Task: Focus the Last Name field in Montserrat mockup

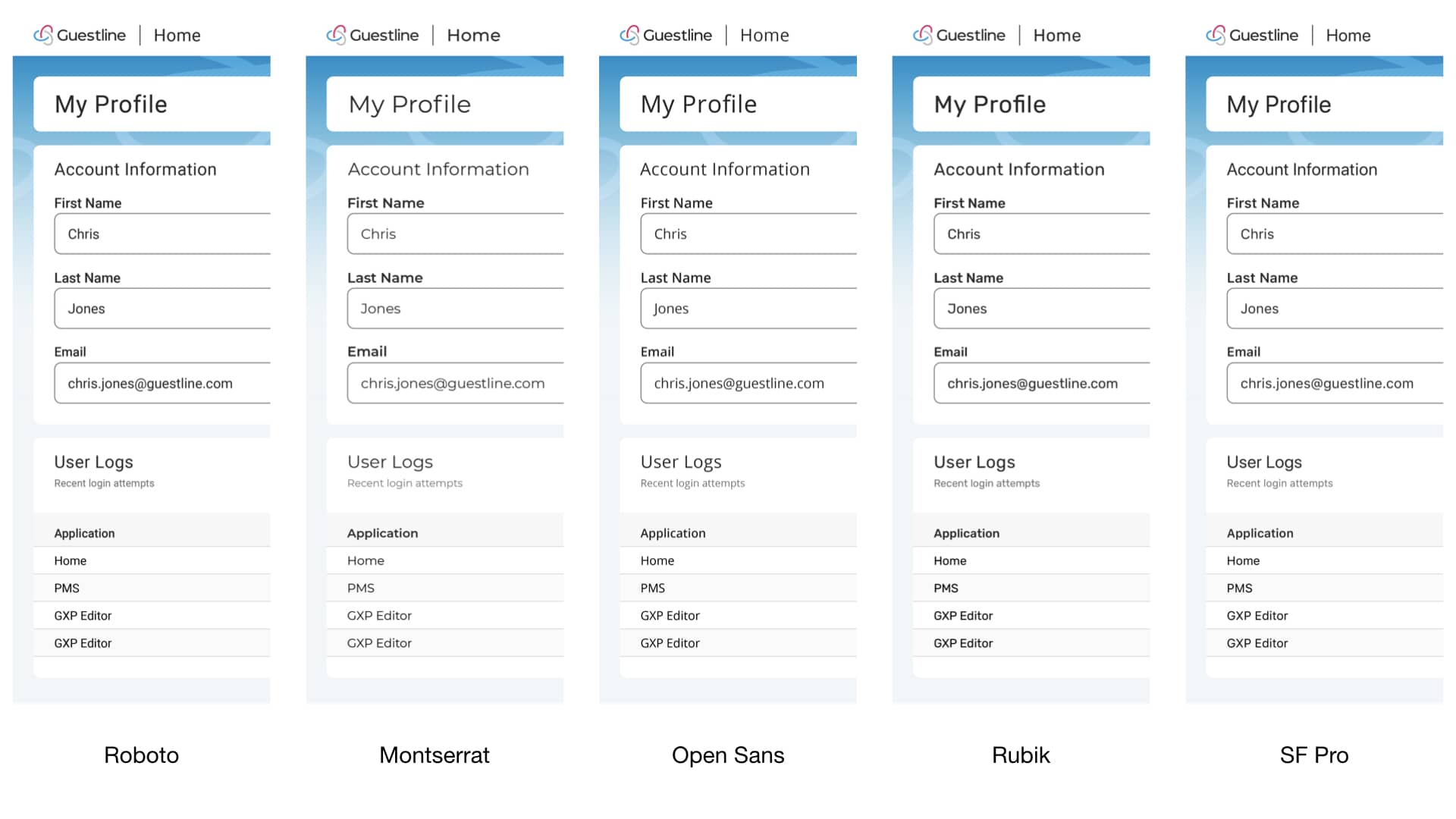Action: 455,308
